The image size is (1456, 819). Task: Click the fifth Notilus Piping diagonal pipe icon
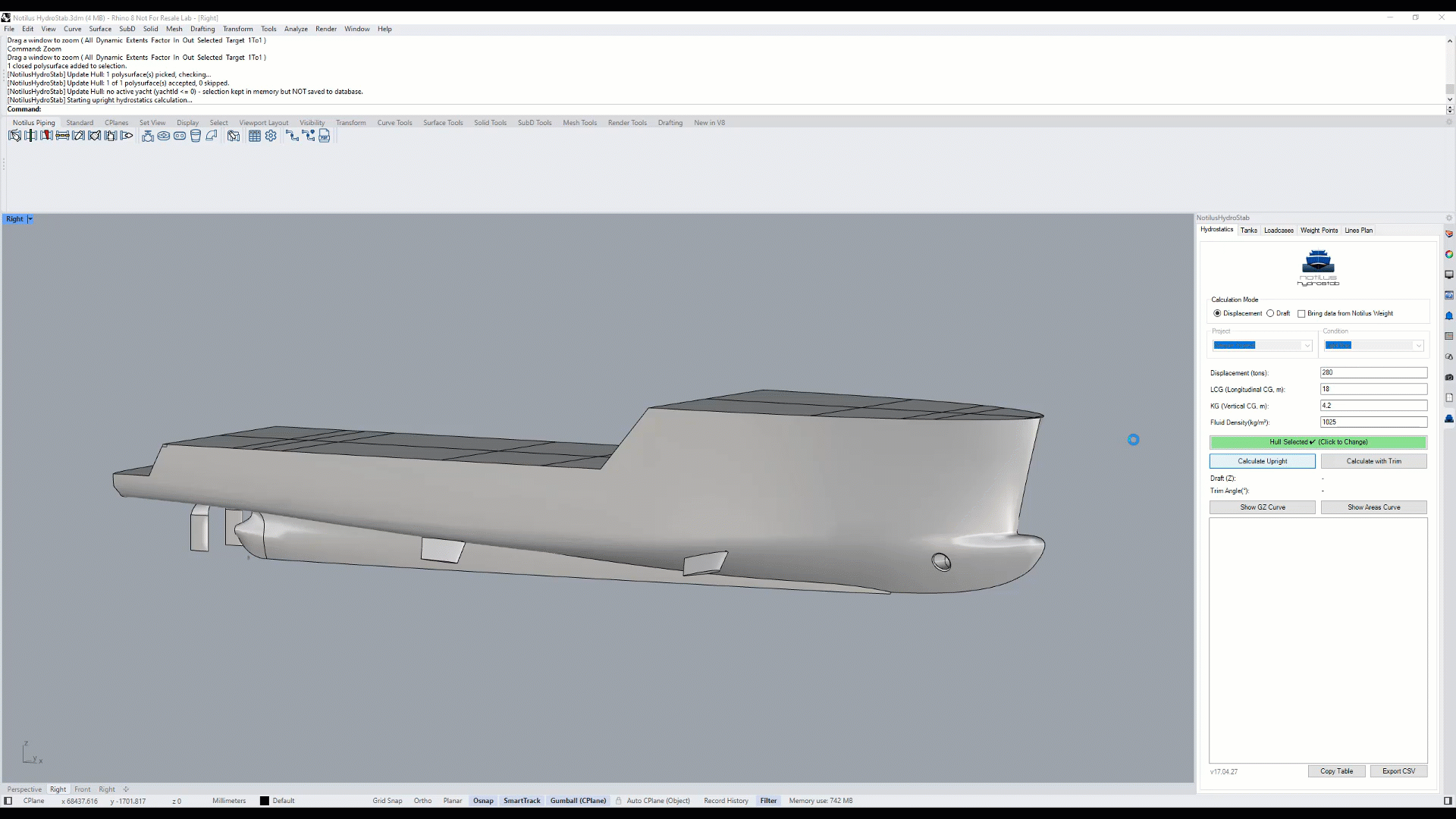coord(78,136)
